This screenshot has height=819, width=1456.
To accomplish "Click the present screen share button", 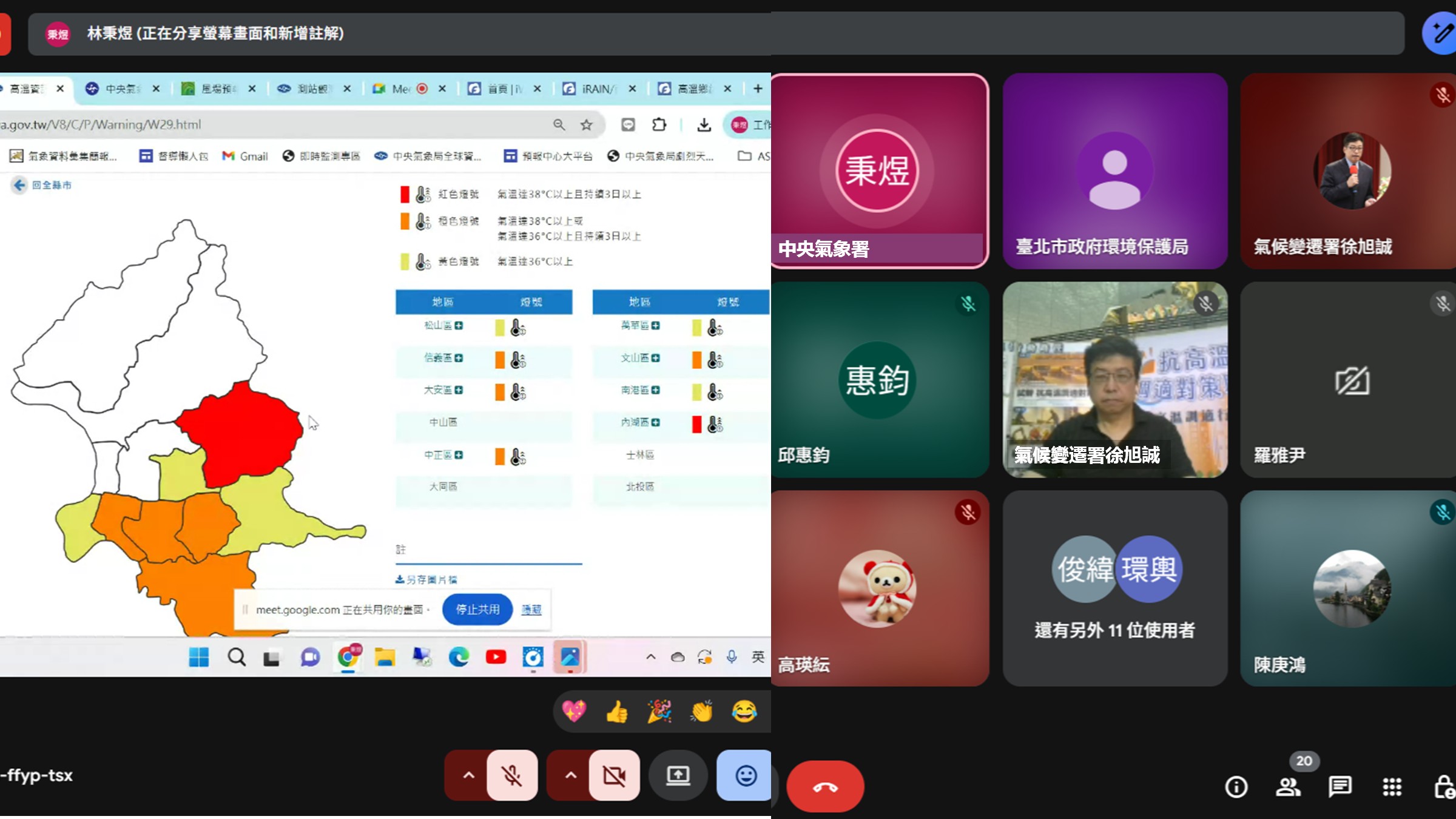I will [x=678, y=775].
